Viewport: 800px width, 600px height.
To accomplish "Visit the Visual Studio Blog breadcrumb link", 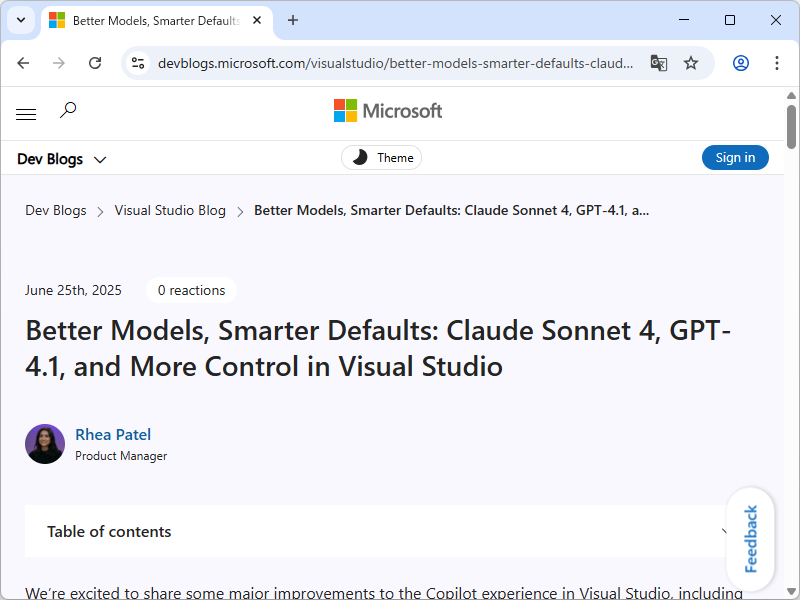I will pyautogui.click(x=170, y=210).
